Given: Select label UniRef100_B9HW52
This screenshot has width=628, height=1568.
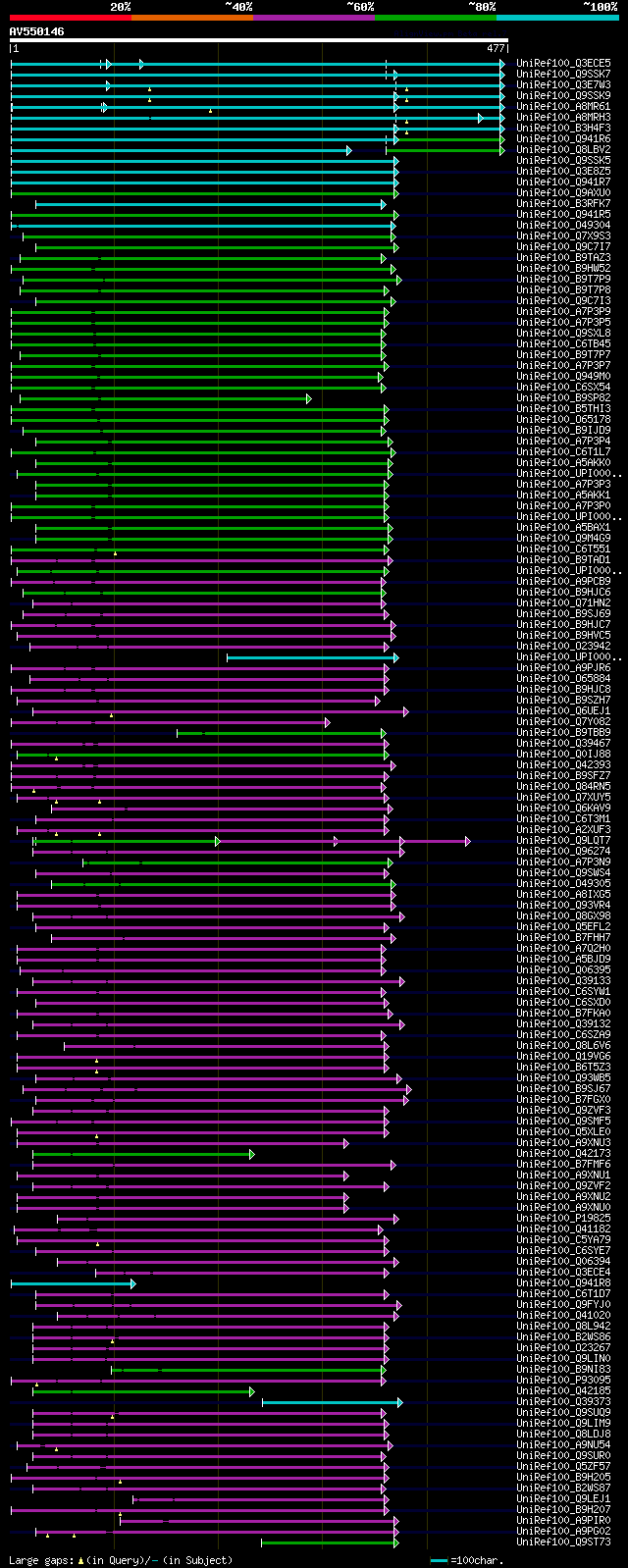Looking at the screenshot, I should coord(563,268).
